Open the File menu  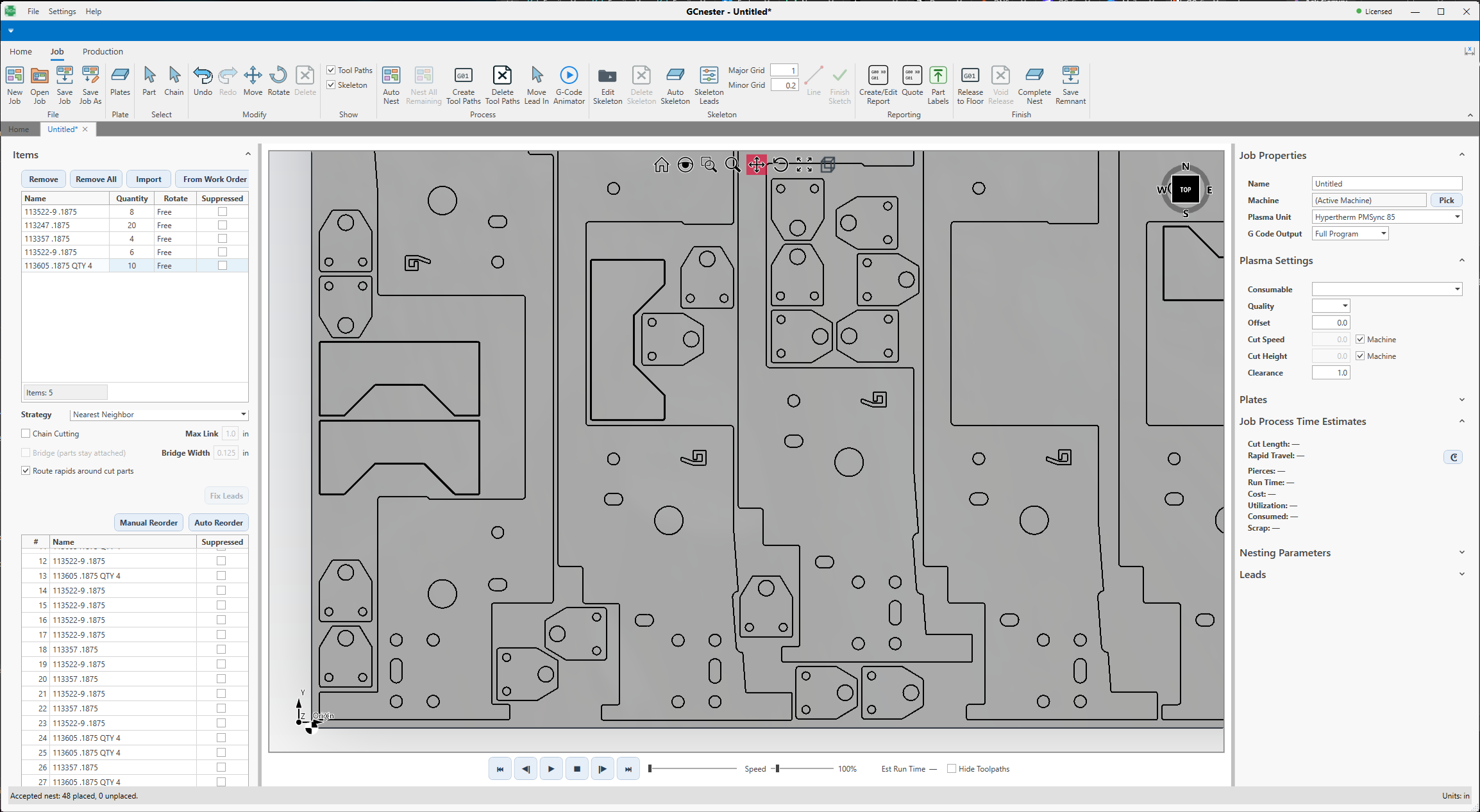[33, 12]
